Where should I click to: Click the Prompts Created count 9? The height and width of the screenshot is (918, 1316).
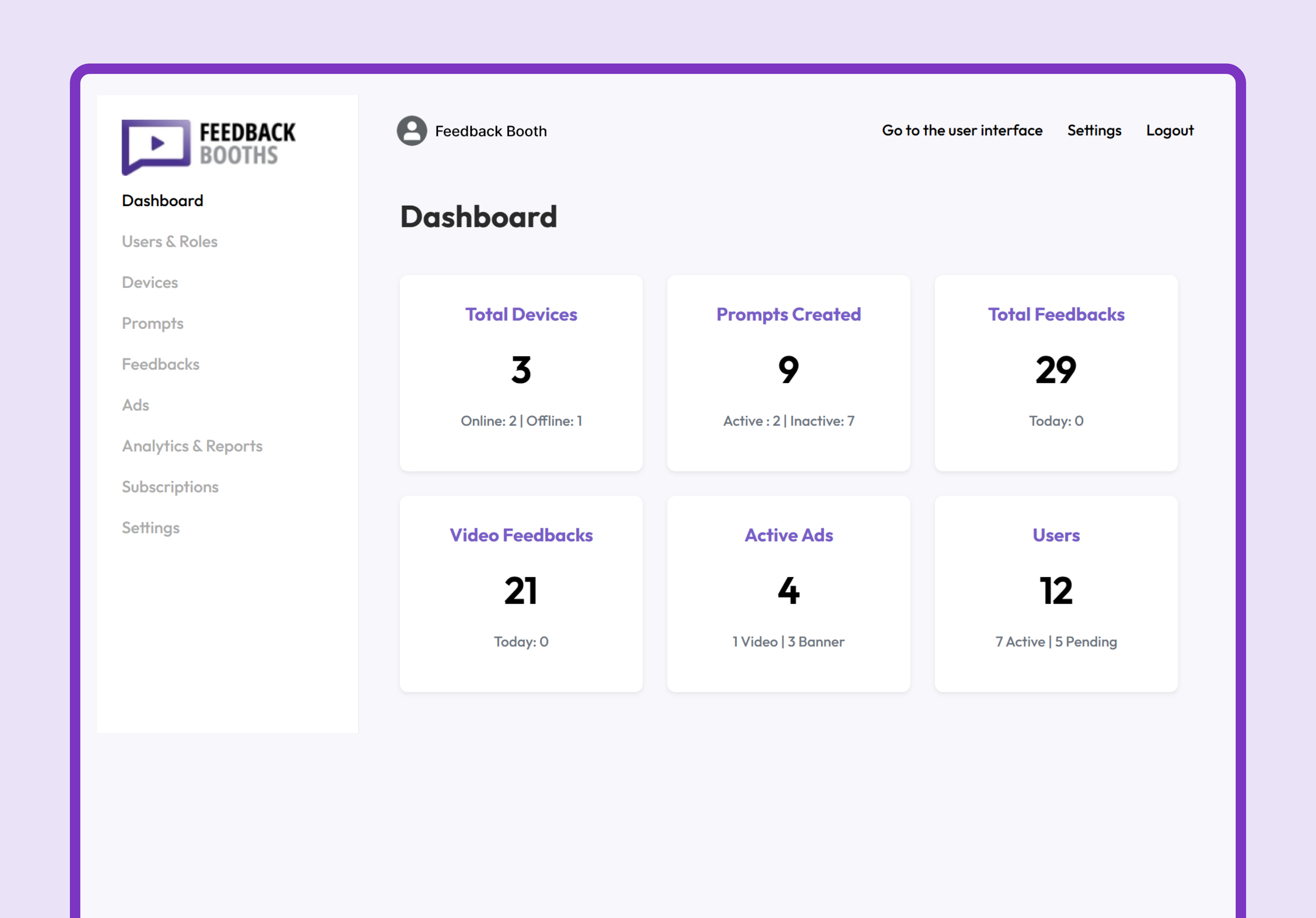coord(789,370)
